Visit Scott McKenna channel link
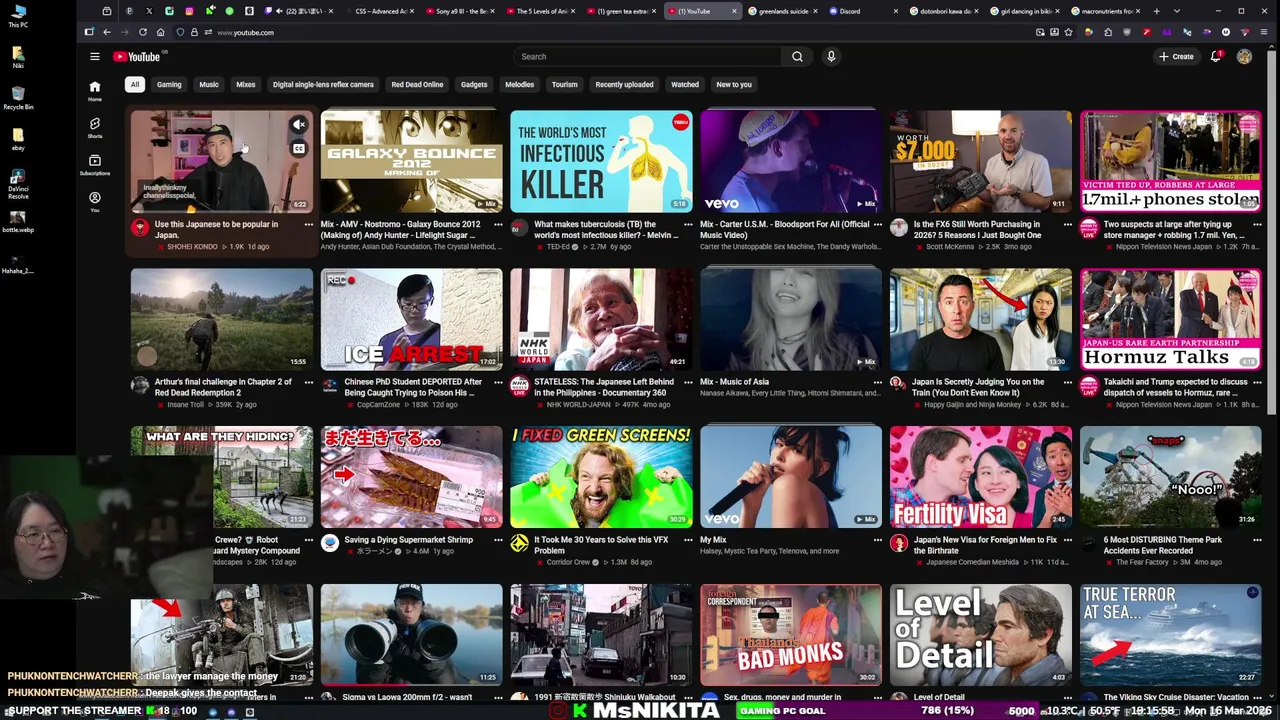Image resolution: width=1280 pixels, height=720 pixels. (x=950, y=247)
